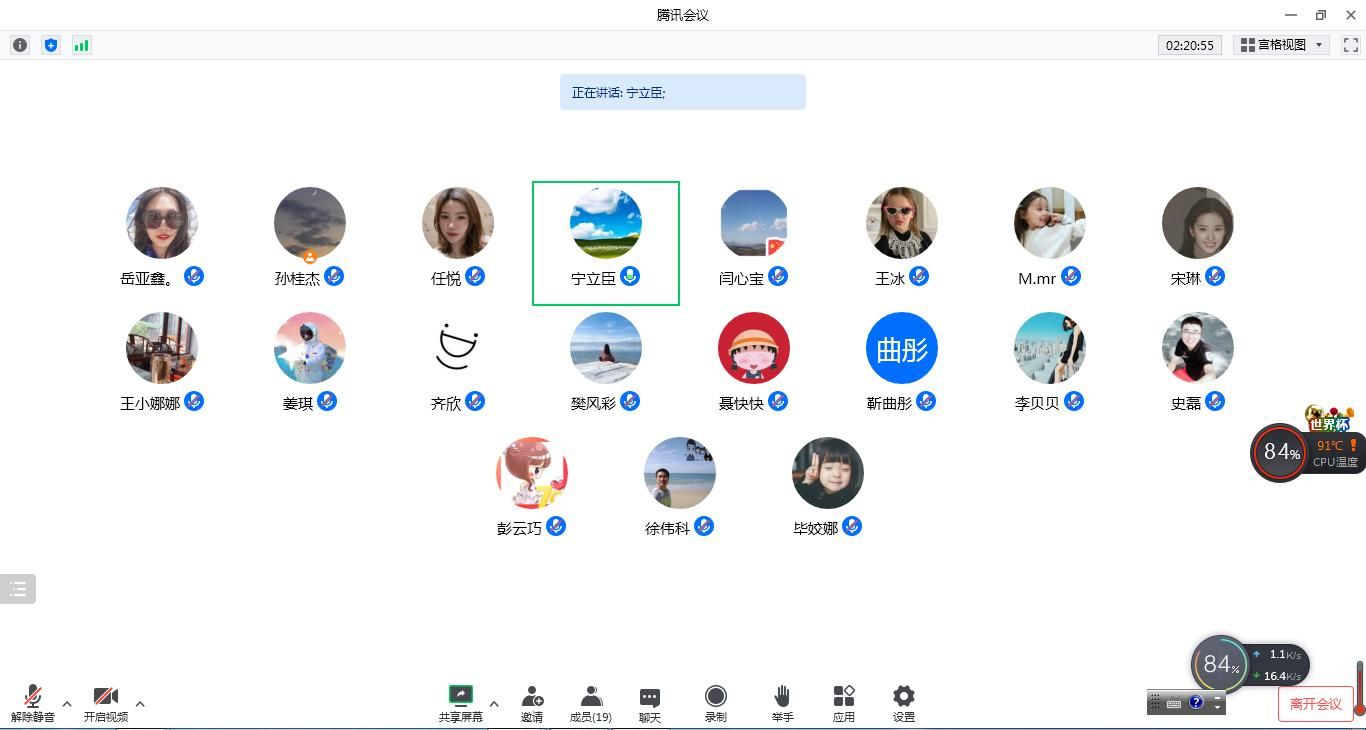Click the blue security shield icon
Viewport: 1366px width, 730px height.
pos(51,45)
